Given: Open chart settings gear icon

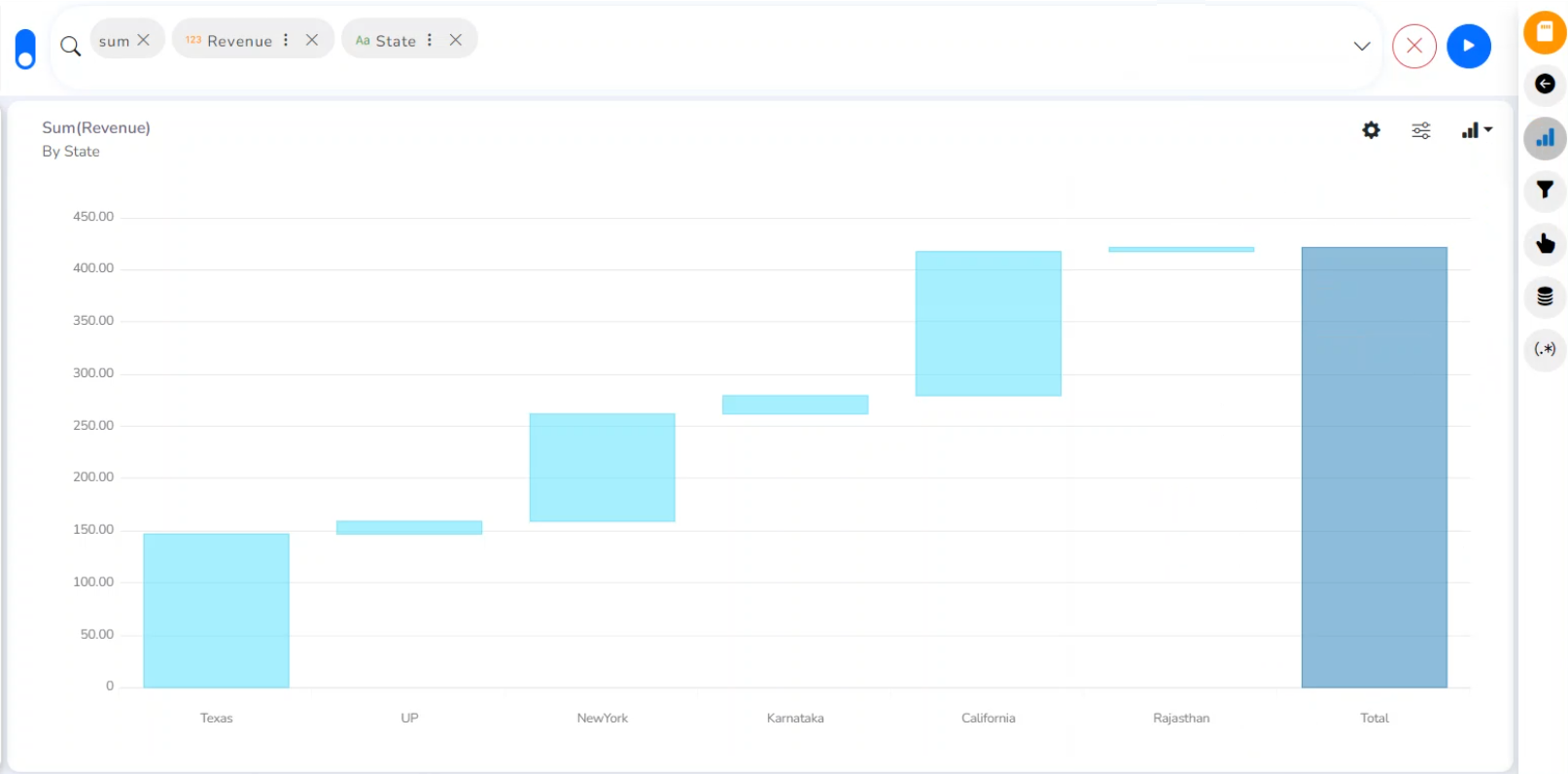Looking at the screenshot, I should pos(1371,130).
